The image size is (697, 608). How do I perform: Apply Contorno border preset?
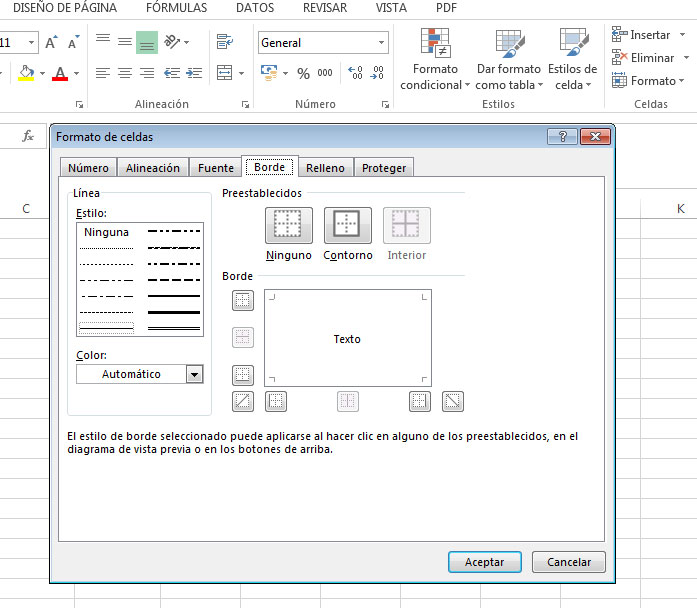pyautogui.click(x=348, y=225)
